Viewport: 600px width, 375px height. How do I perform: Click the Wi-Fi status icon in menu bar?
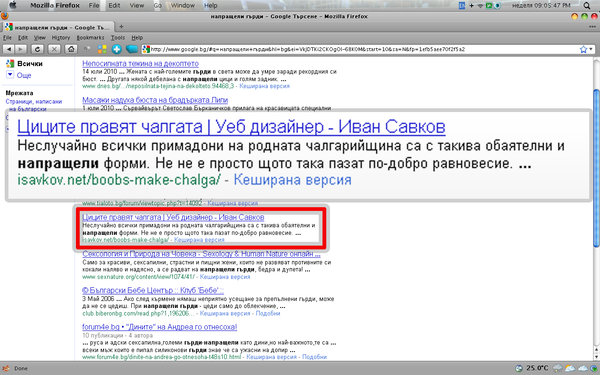pos(480,5)
